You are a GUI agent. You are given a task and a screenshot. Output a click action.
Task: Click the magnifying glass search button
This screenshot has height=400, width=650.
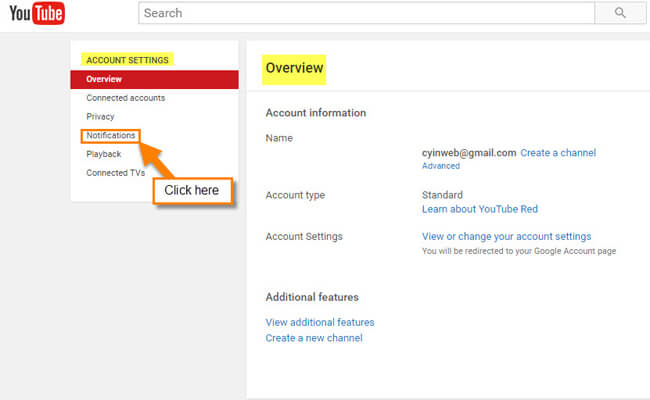(x=620, y=13)
